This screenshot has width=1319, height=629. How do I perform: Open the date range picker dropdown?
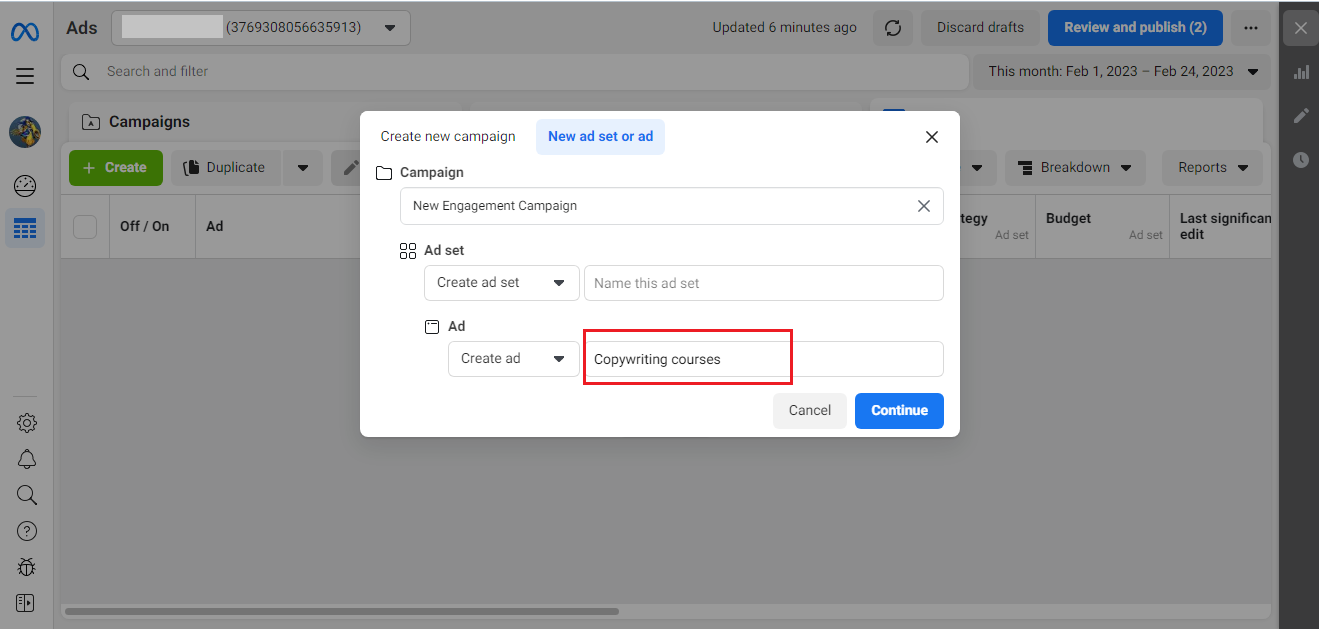point(1122,72)
